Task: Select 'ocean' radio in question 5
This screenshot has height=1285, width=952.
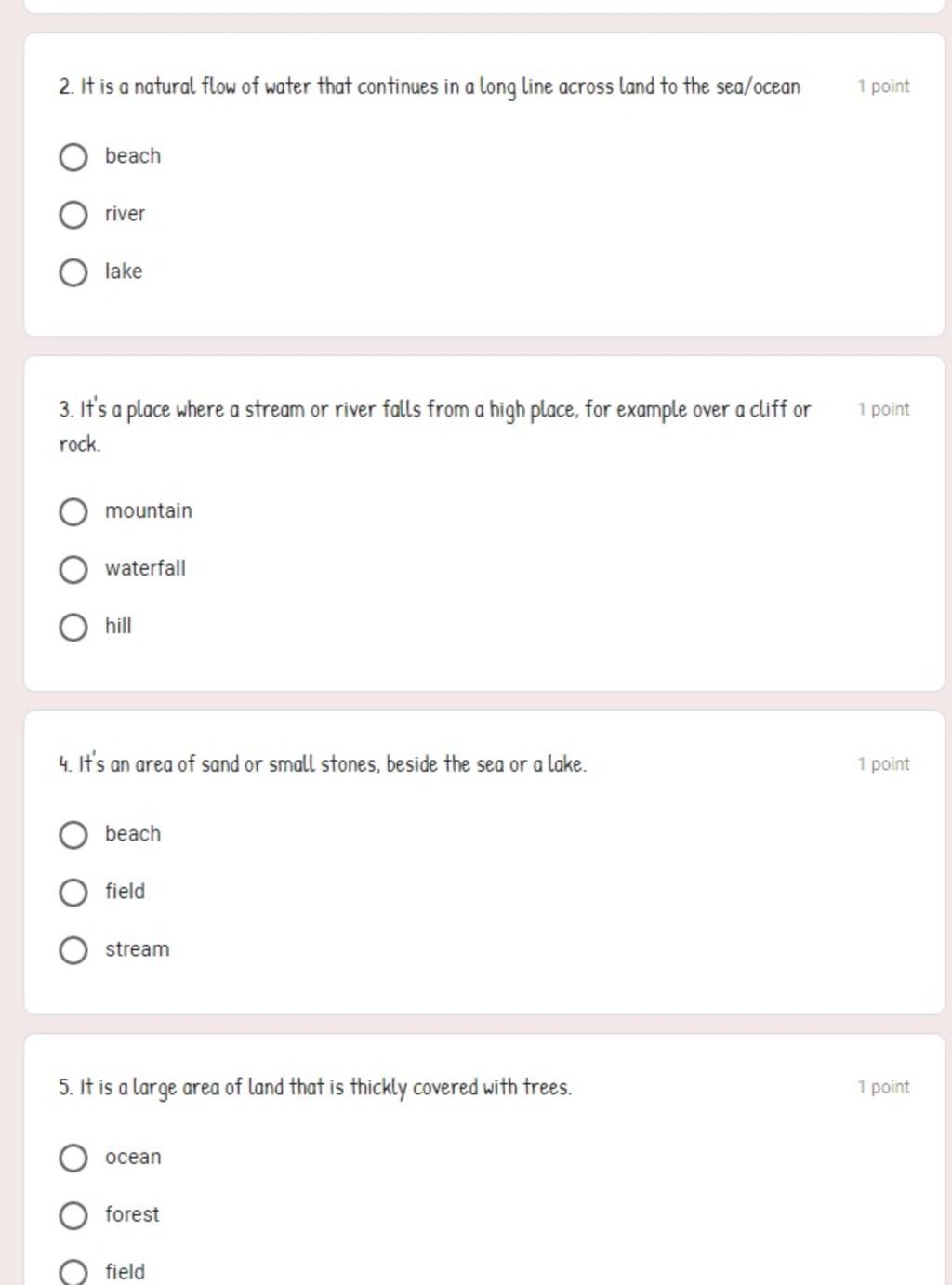Action: click(73, 1158)
